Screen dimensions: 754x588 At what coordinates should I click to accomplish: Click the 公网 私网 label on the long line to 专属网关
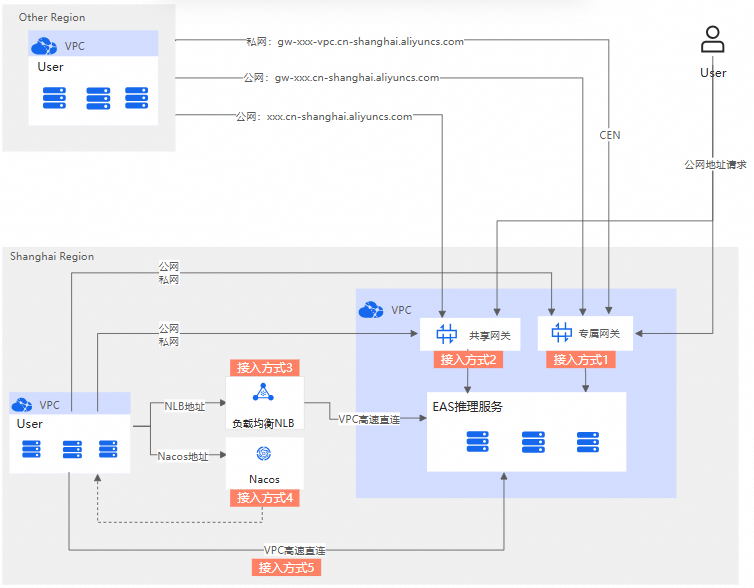coord(169,273)
